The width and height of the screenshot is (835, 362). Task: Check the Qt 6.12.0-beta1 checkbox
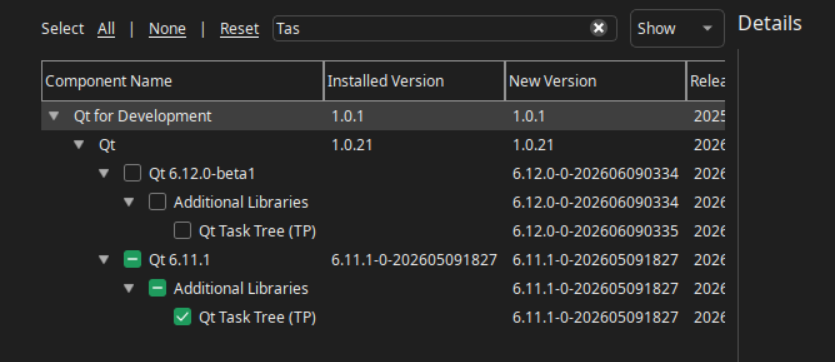coord(132,174)
